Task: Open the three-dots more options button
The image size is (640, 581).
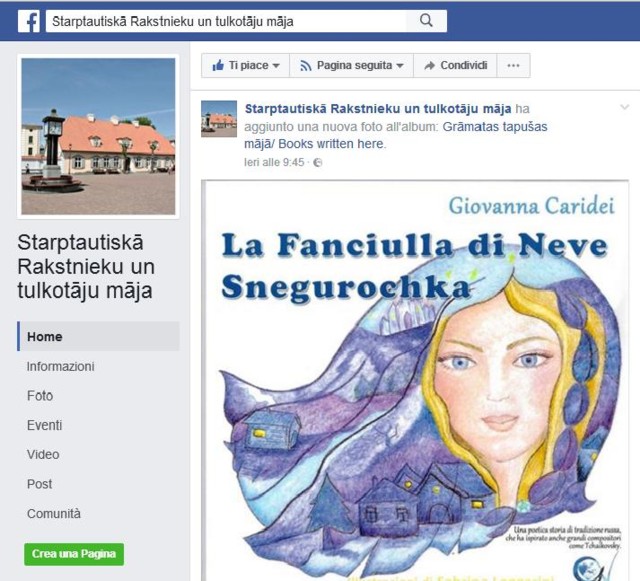Action: point(513,65)
